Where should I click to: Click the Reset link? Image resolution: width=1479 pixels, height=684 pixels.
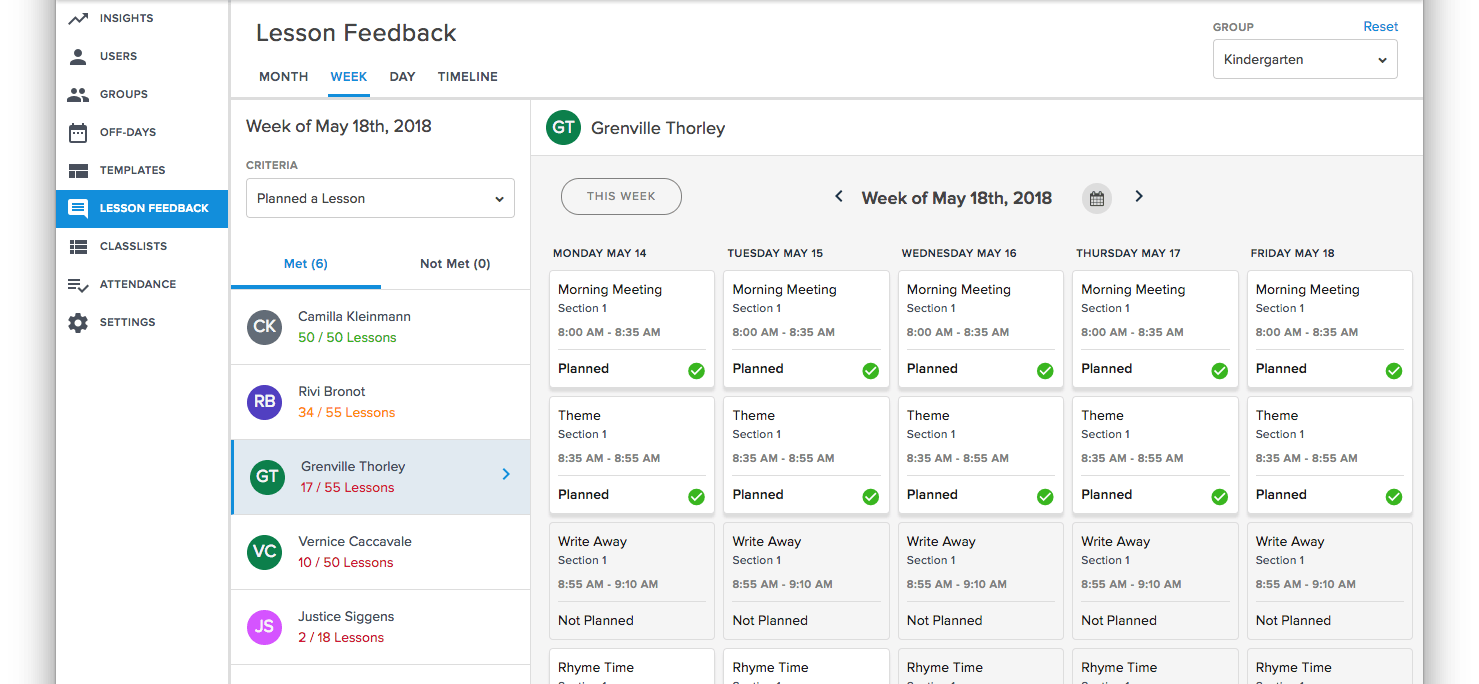(1381, 27)
